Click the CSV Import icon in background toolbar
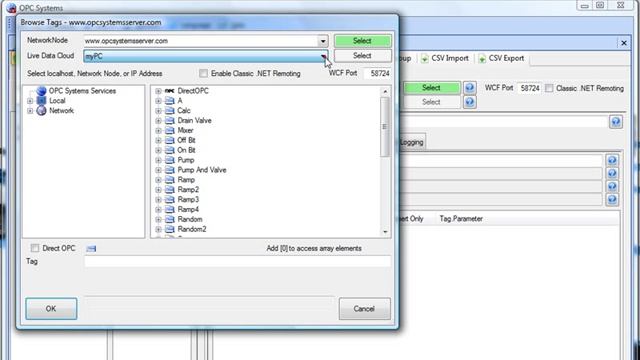Screen dimensions: 640x360 [x=424, y=58]
